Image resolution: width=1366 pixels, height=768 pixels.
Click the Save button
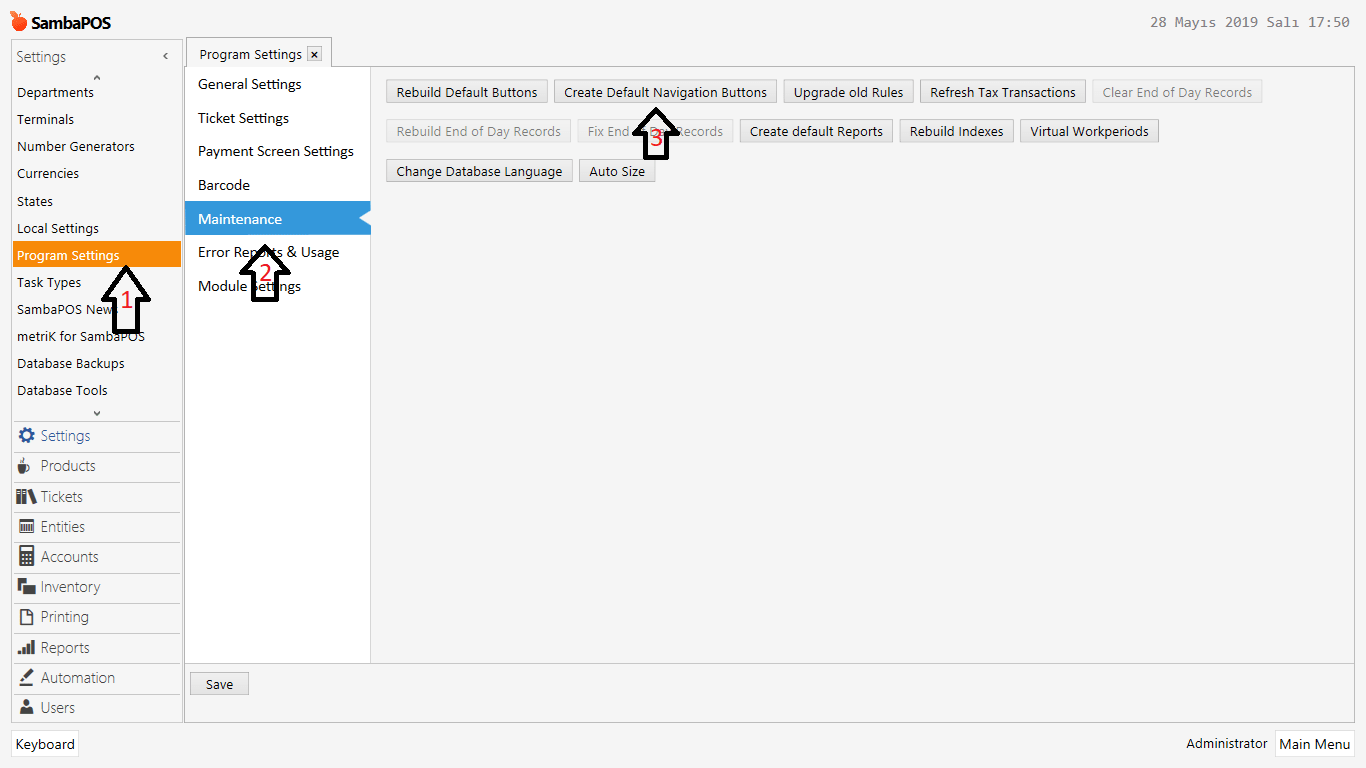coord(219,684)
